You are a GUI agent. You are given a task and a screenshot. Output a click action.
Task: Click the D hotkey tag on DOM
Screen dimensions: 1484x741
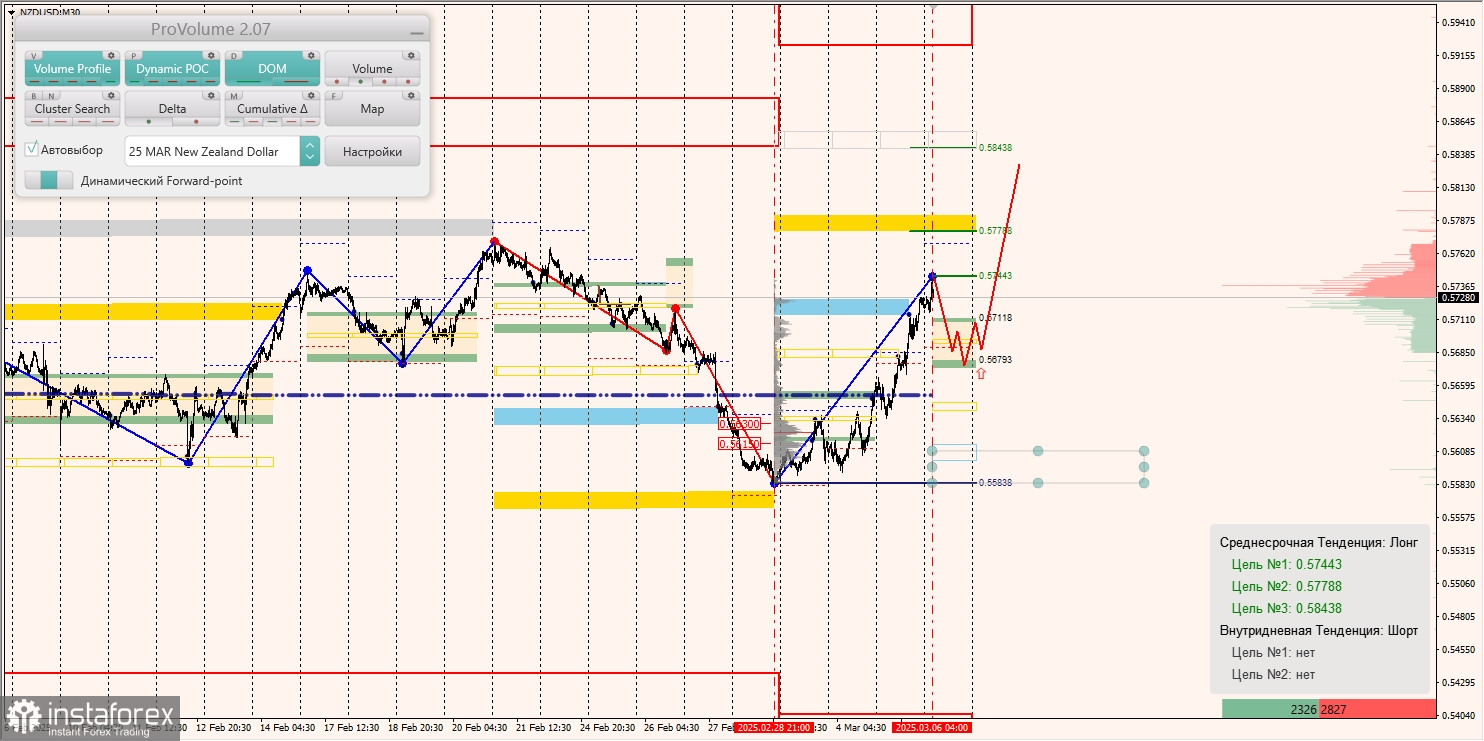click(x=234, y=56)
